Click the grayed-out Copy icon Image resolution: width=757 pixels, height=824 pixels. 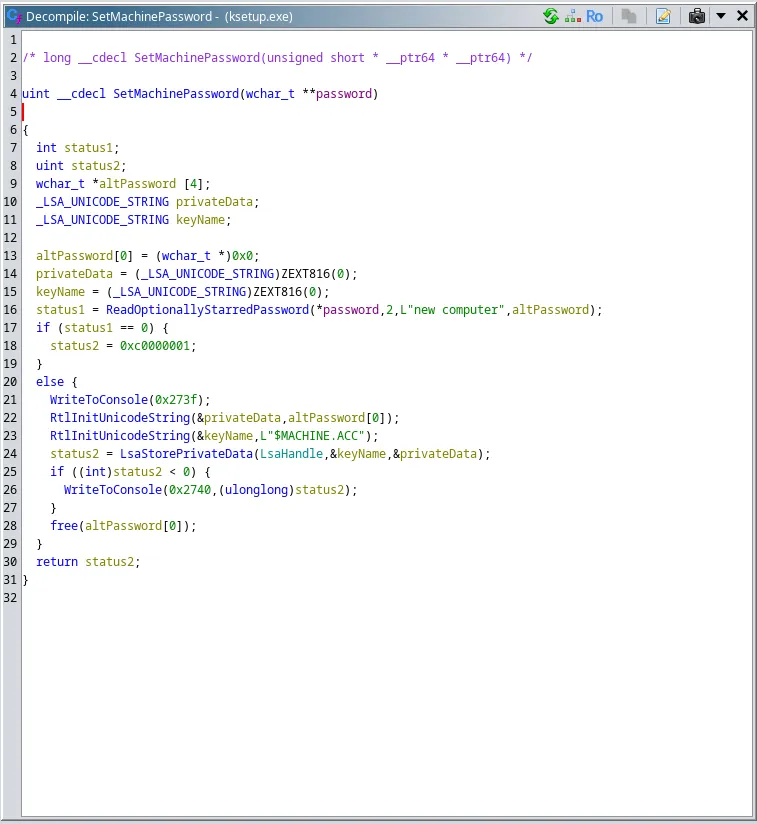tap(628, 16)
